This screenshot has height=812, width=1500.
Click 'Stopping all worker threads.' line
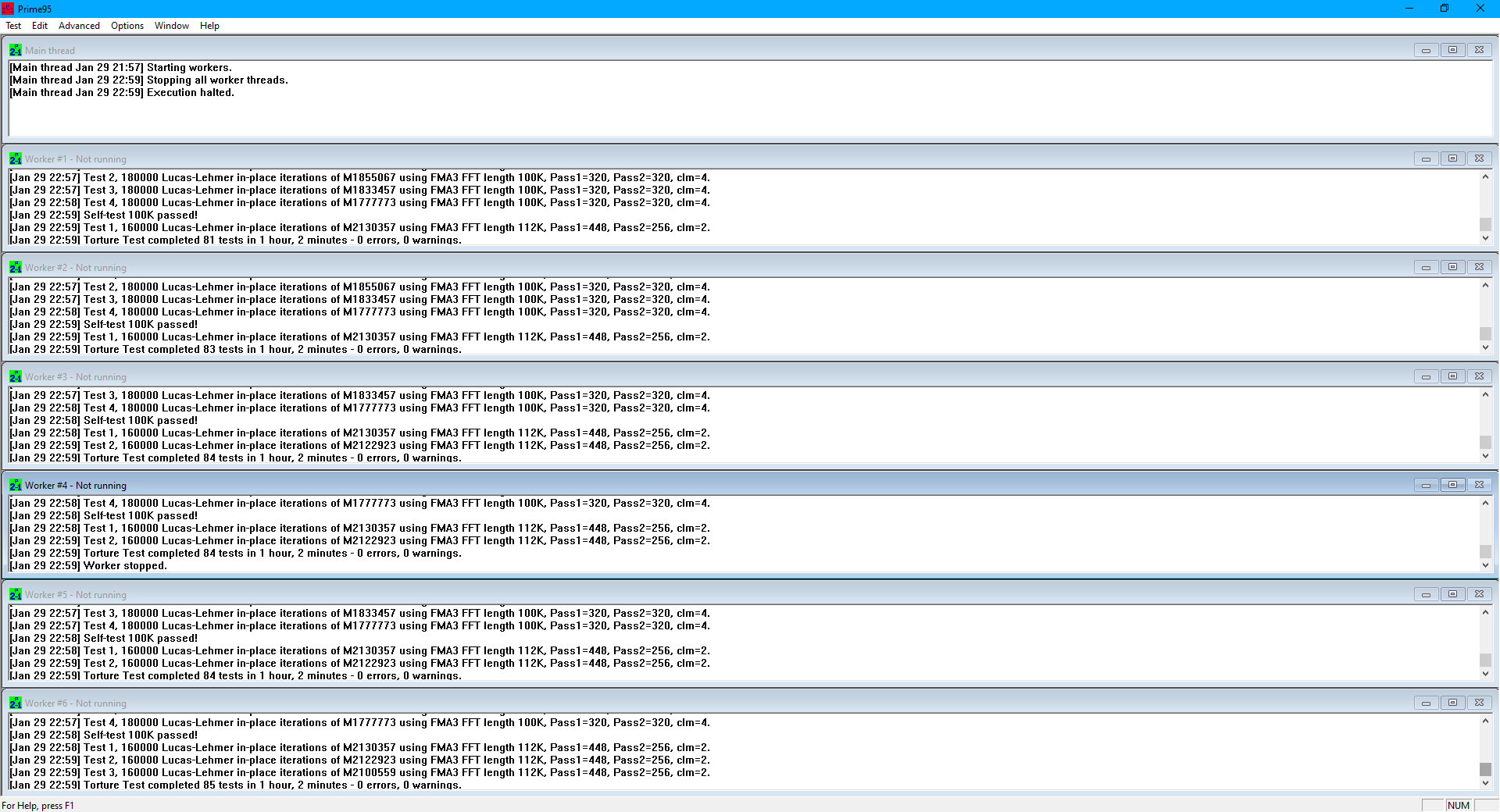(x=148, y=80)
